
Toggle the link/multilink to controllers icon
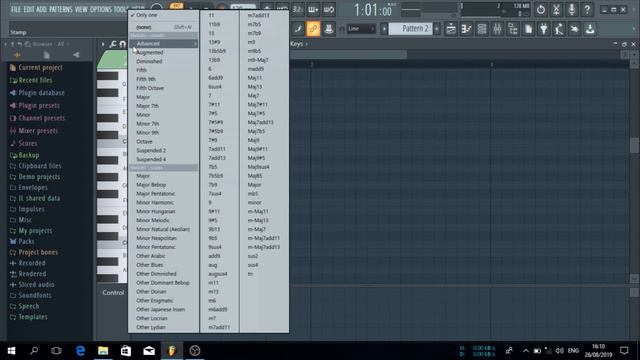pos(313,29)
